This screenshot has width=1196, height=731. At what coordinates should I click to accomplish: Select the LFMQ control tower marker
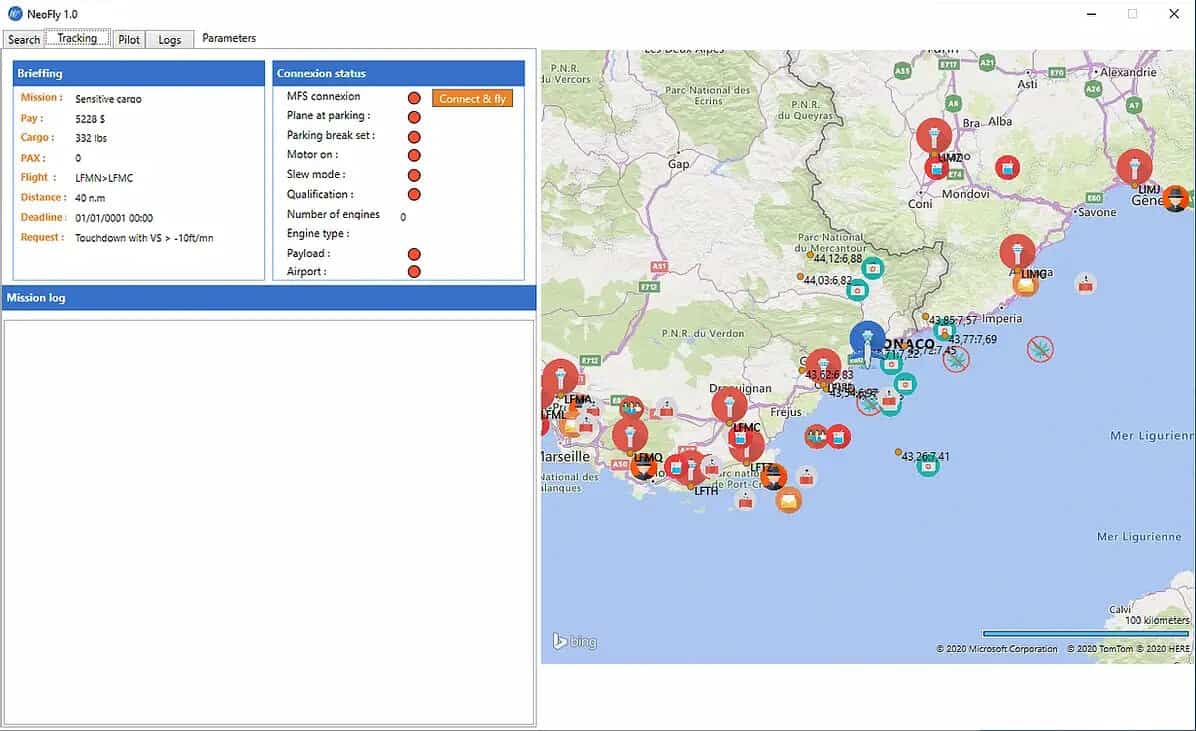coord(629,436)
